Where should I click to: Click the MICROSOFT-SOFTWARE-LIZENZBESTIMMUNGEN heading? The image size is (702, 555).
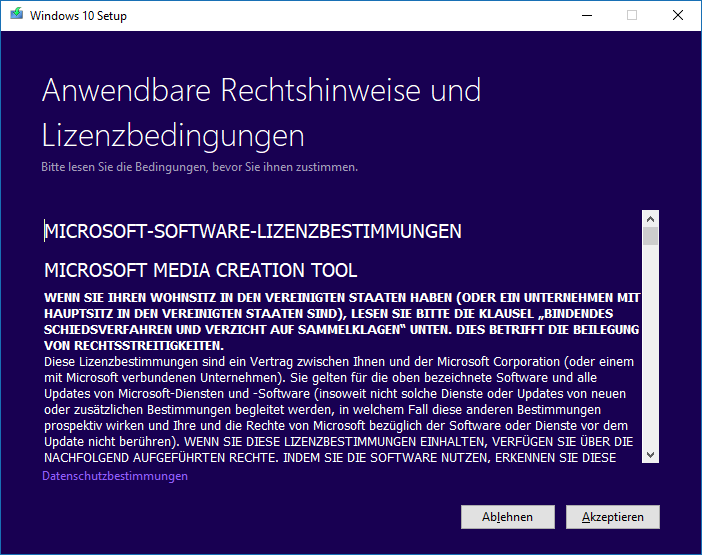253,232
